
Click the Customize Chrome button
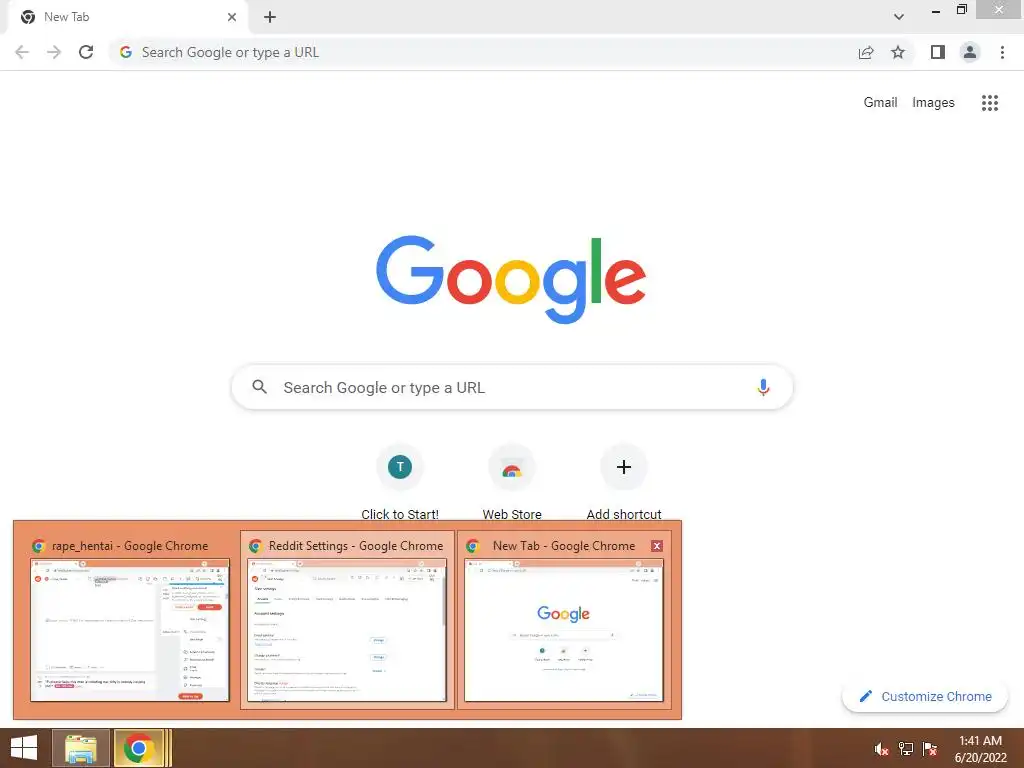click(925, 696)
